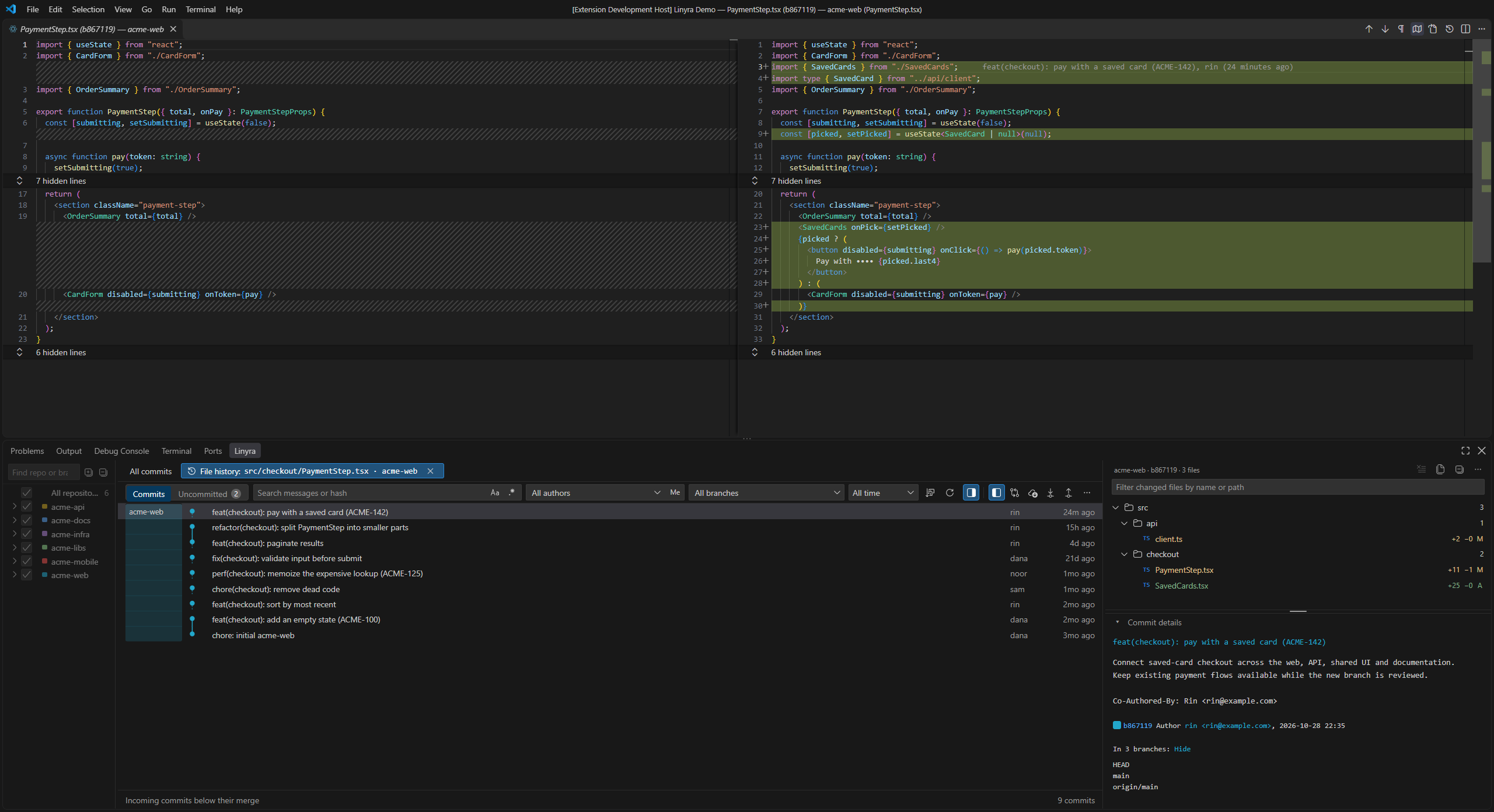
Task: Switch to the Uncommitted tab
Action: 209,494
